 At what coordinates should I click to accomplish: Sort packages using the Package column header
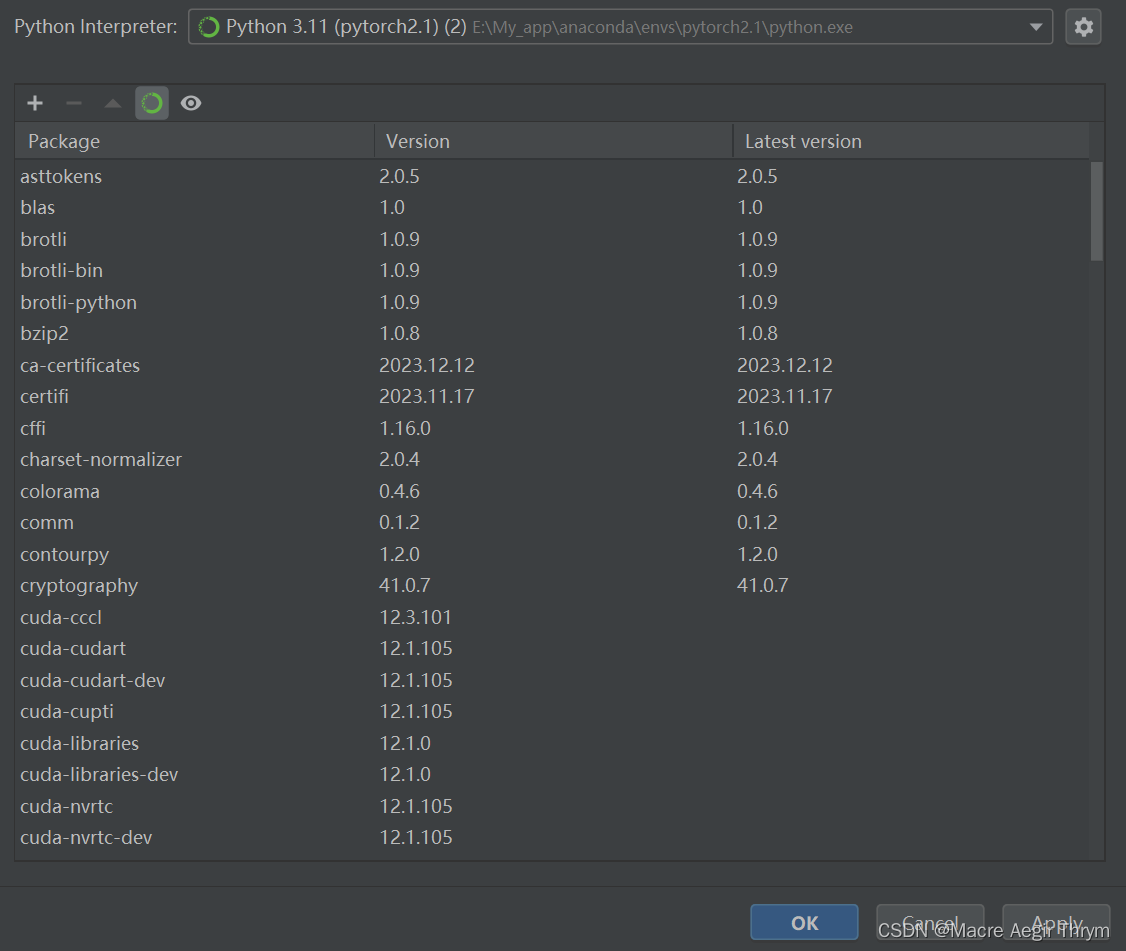click(x=63, y=140)
